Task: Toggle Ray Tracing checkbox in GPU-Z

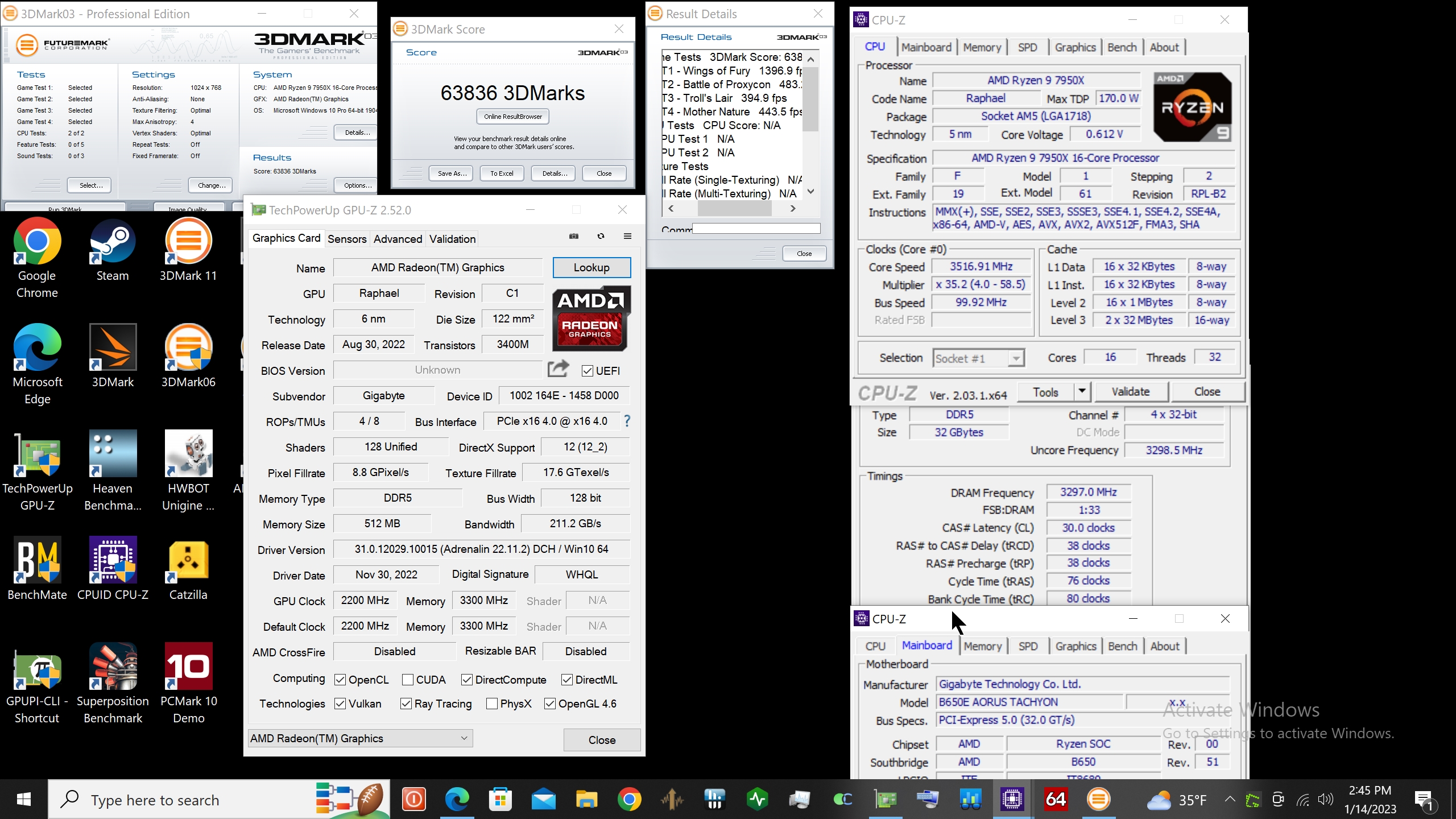Action: click(406, 704)
